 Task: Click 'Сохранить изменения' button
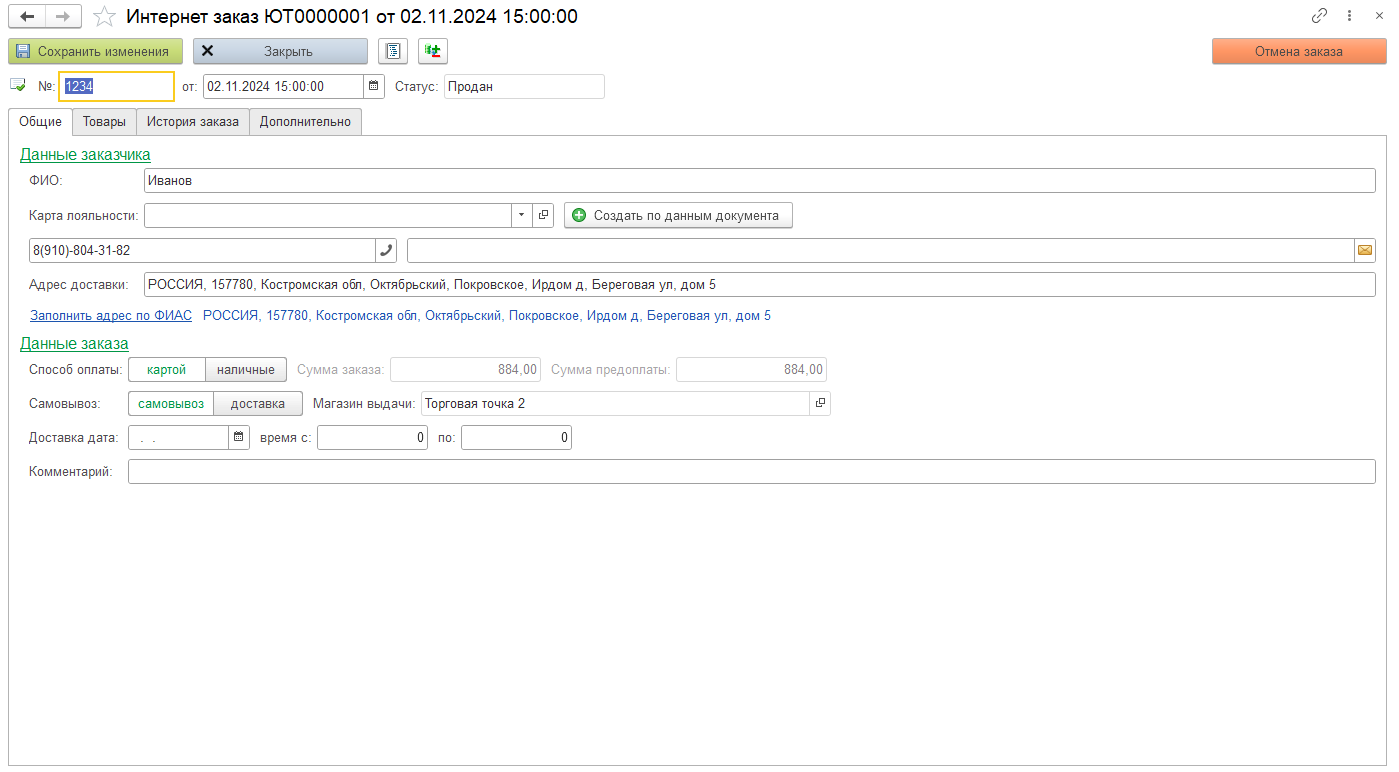[x=96, y=51]
